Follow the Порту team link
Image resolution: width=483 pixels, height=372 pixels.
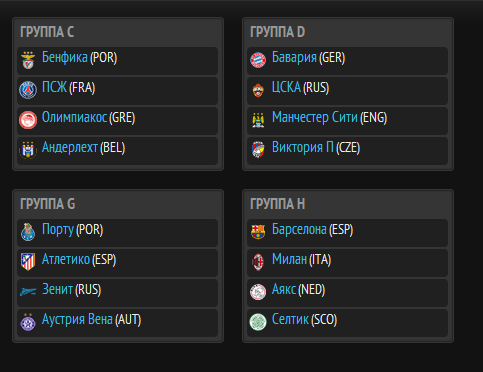click(x=58, y=229)
